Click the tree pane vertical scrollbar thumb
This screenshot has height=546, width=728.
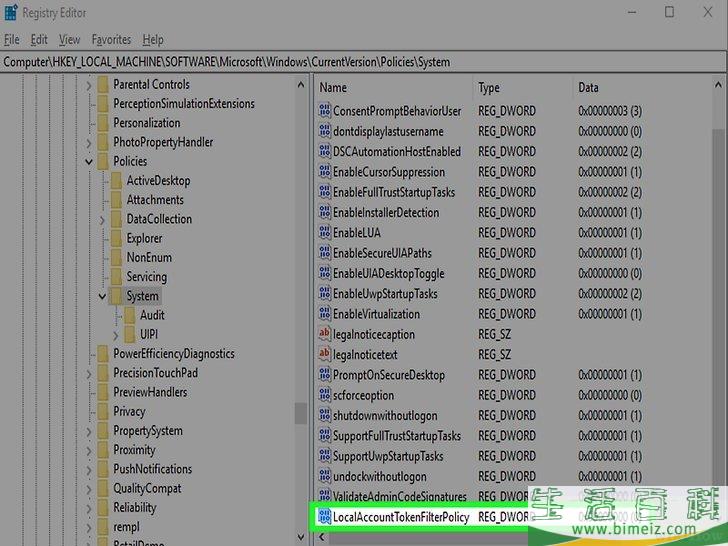click(301, 413)
